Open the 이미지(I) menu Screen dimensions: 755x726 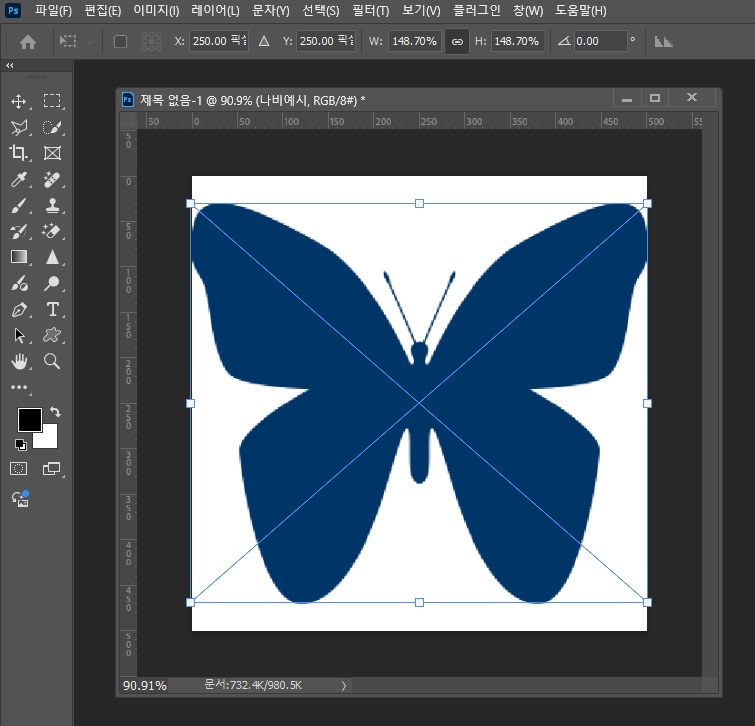(156, 11)
